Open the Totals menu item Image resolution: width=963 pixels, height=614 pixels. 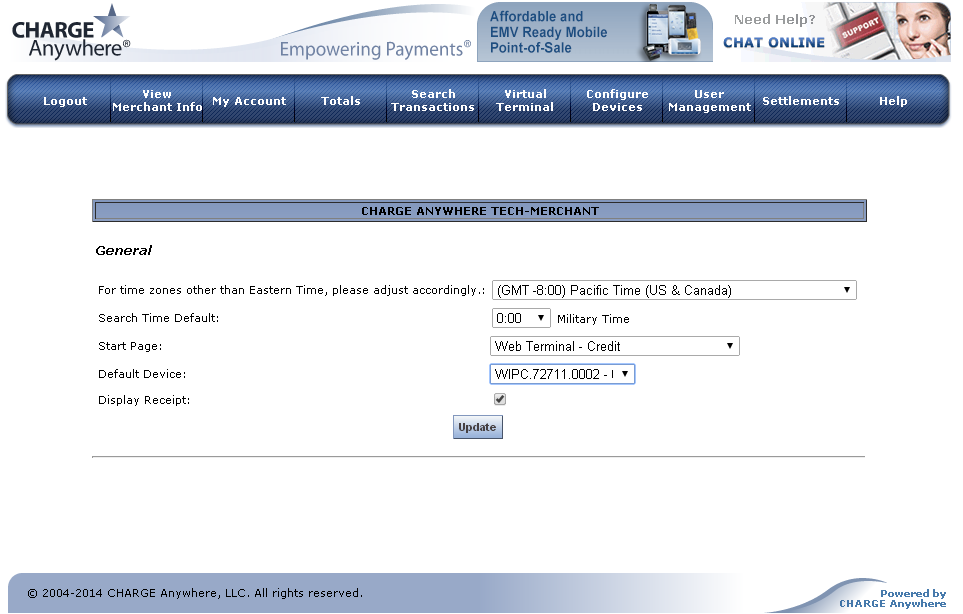pyautogui.click(x=341, y=101)
